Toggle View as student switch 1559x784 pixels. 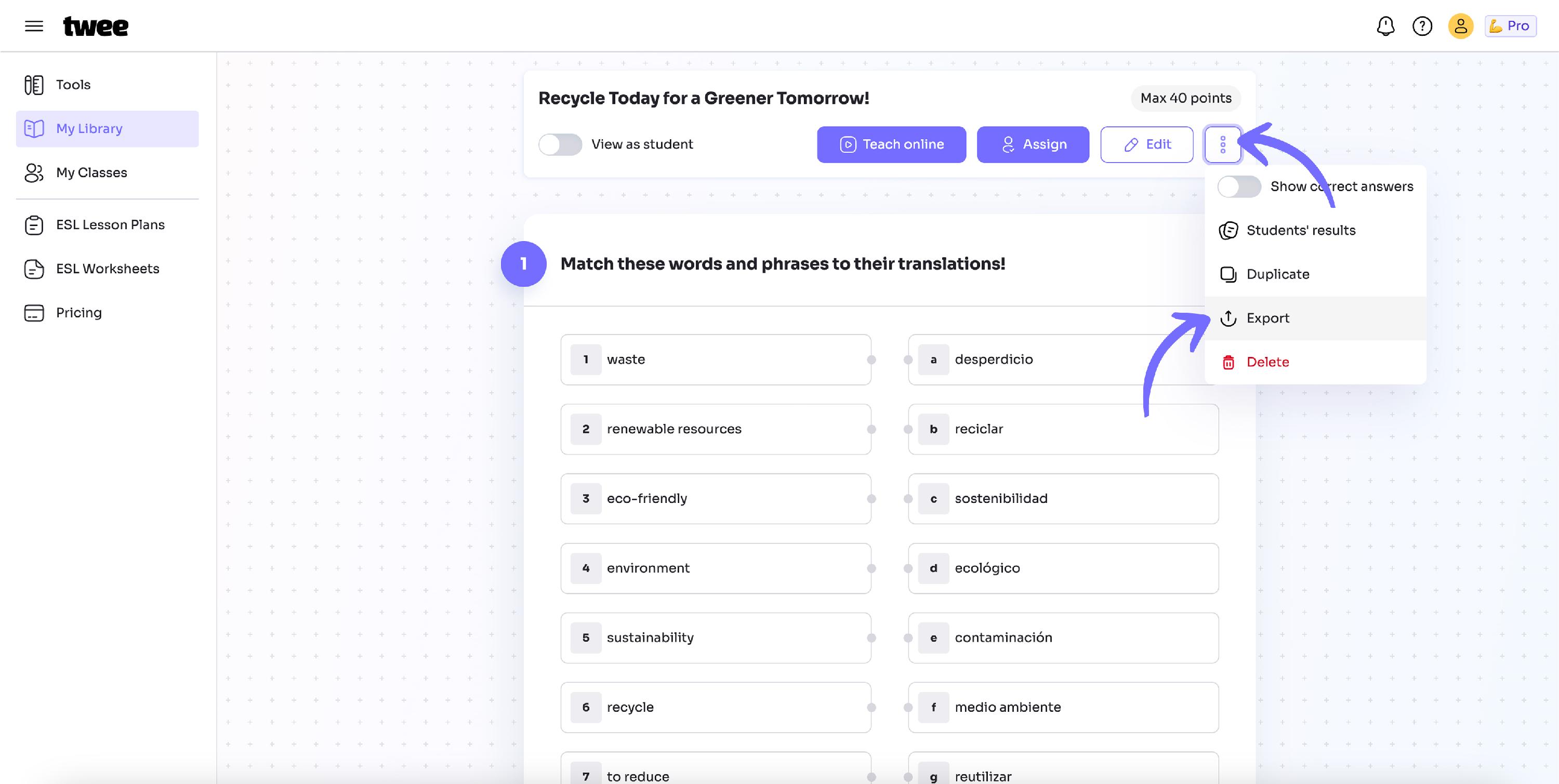(560, 144)
